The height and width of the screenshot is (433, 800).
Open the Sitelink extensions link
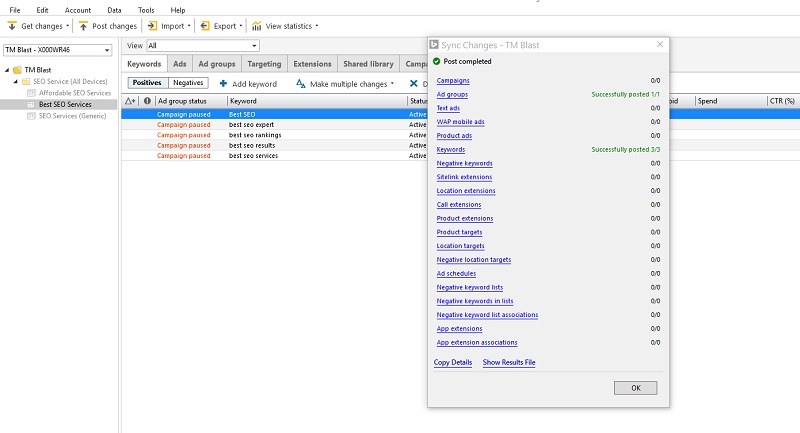[x=464, y=177]
